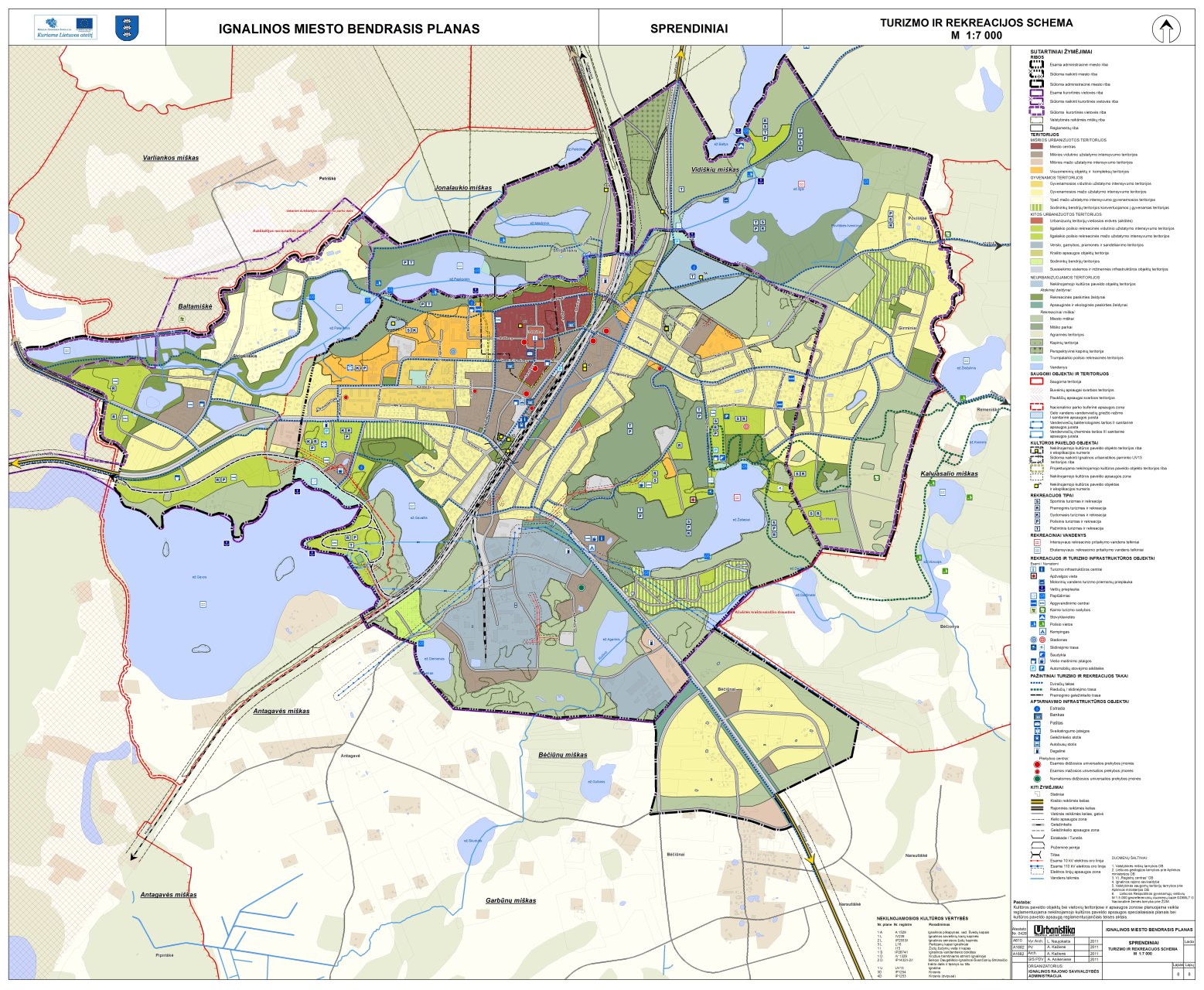The height and width of the screenshot is (990, 1204).
Task: Click the 'REKREACINIAI VANDENYS' legend heading
Action: (1058, 535)
